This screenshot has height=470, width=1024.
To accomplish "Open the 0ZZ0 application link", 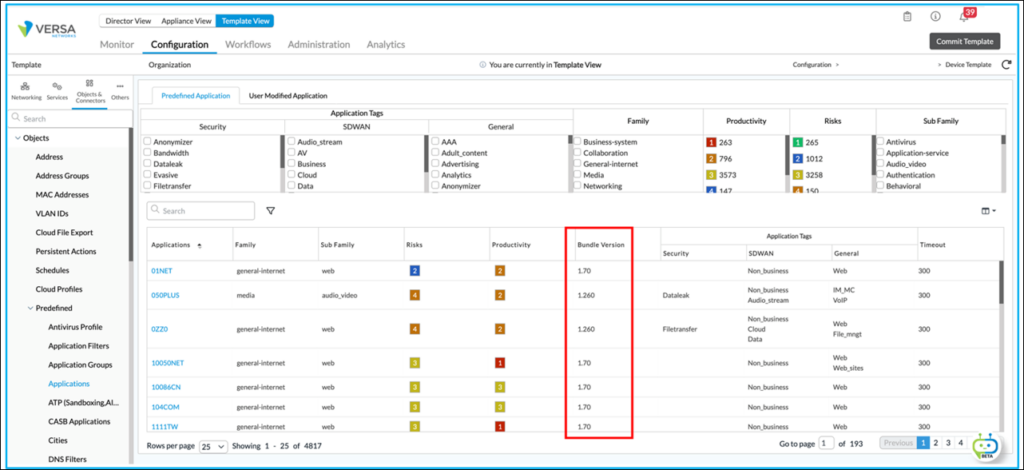I will [x=160, y=329].
